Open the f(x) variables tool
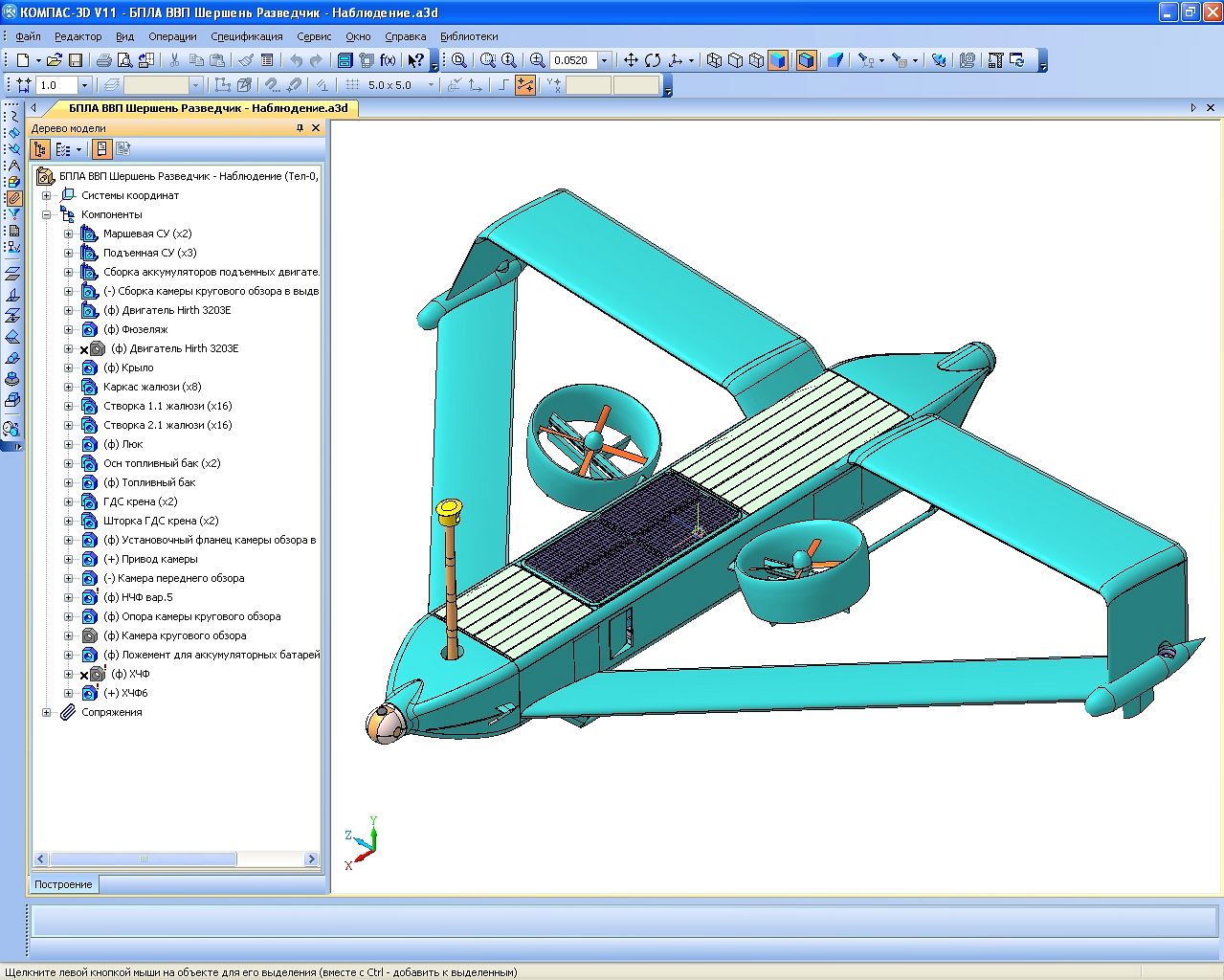1224x980 pixels. click(388, 60)
